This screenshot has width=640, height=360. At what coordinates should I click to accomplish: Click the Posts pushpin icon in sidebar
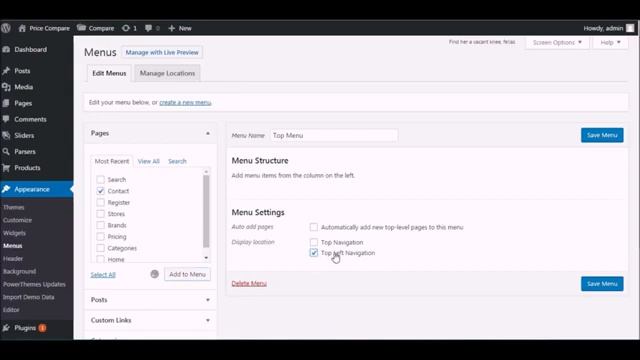(6, 71)
